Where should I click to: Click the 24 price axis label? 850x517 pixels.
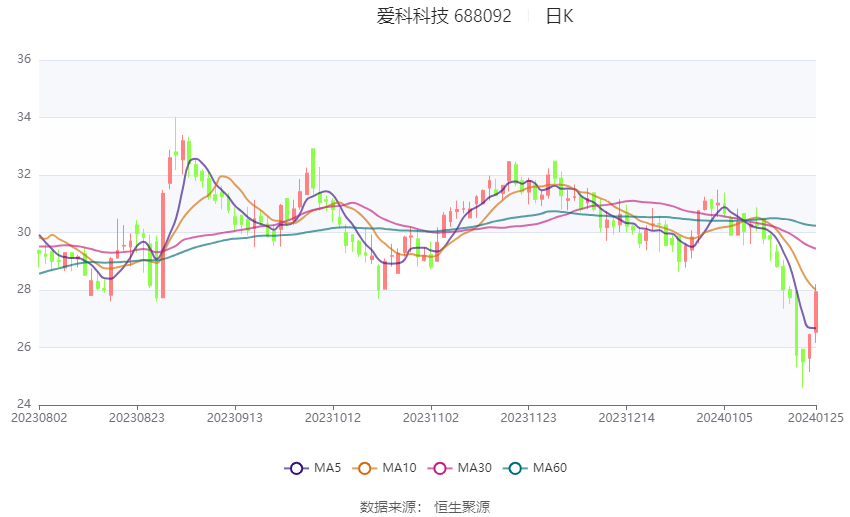24,404
